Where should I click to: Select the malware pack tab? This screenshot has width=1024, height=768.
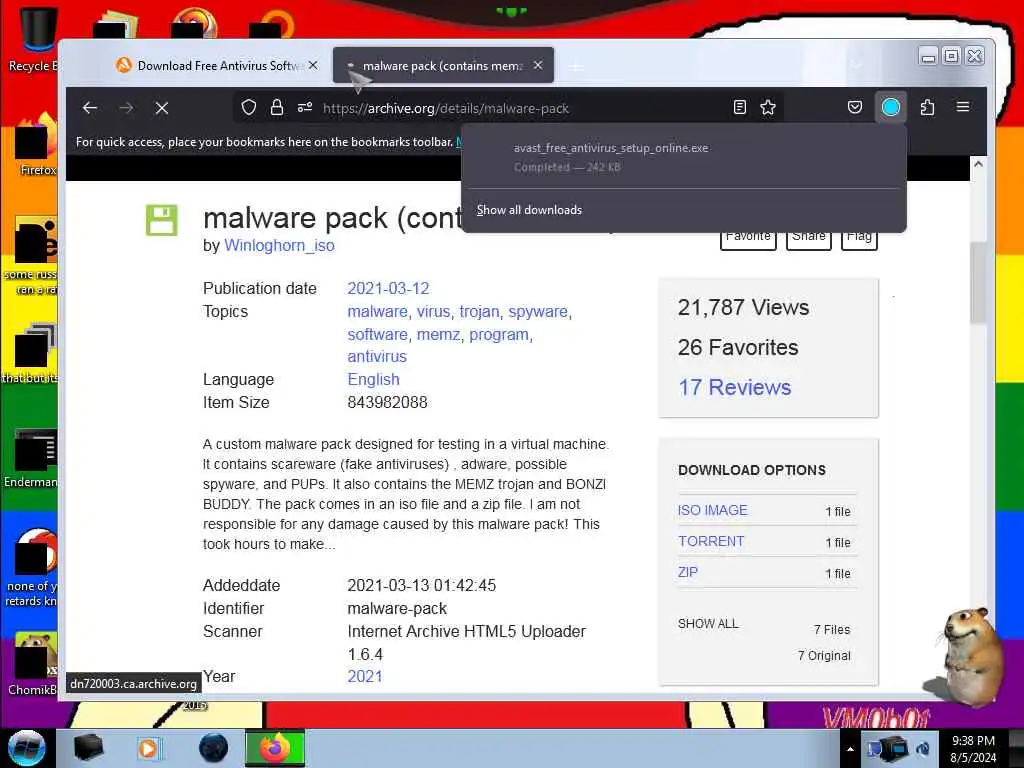tap(443, 65)
